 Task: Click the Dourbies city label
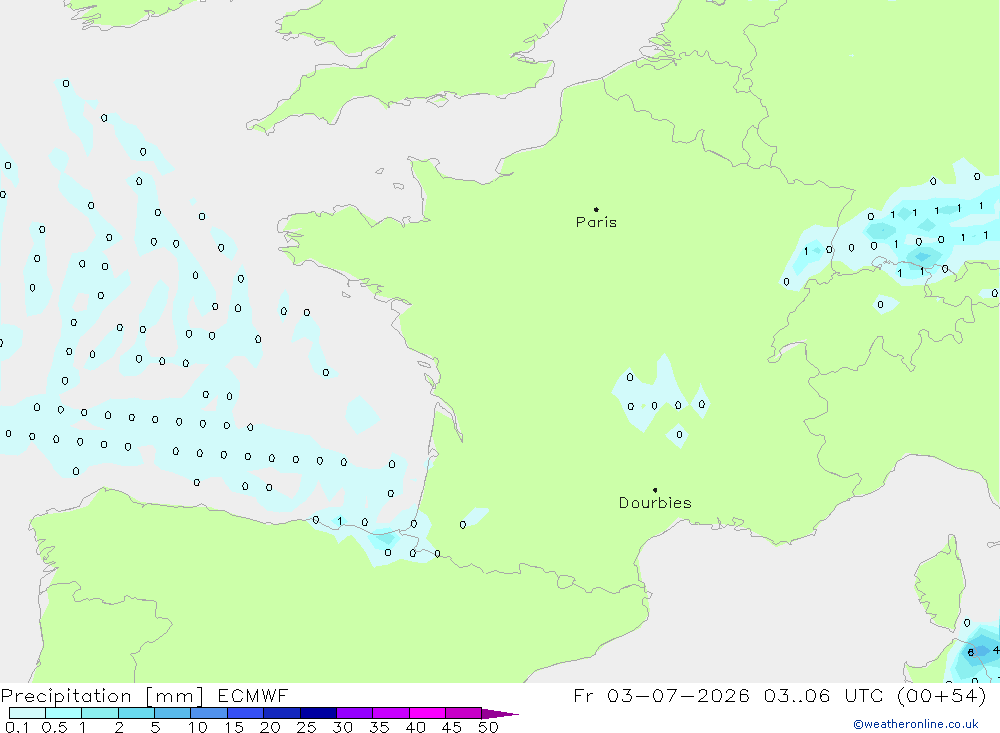click(655, 503)
